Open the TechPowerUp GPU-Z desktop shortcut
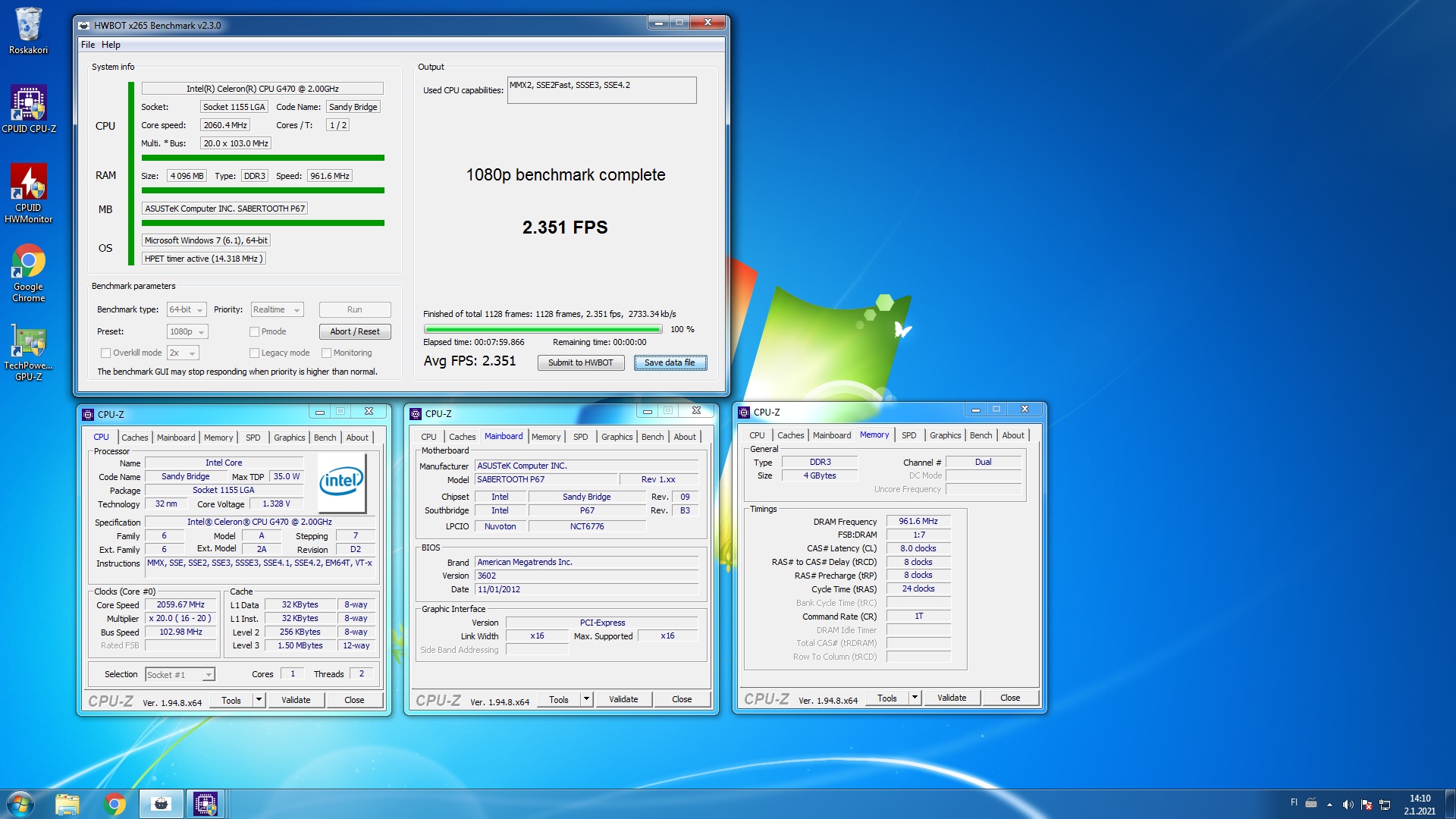The height and width of the screenshot is (819, 1456). (28, 353)
